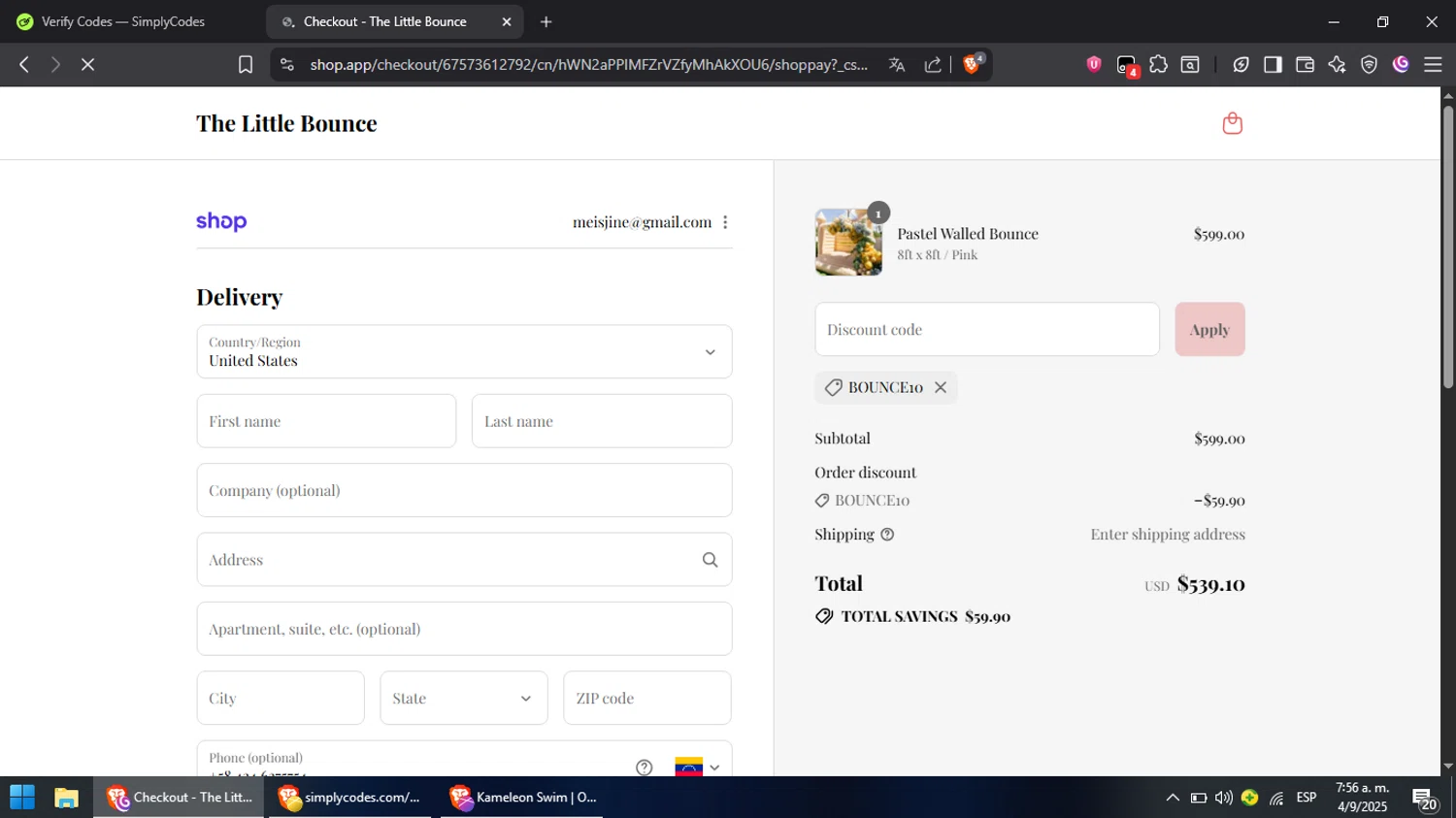Open the account options three-dot menu
The image size is (1456, 818).
[725, 222]
